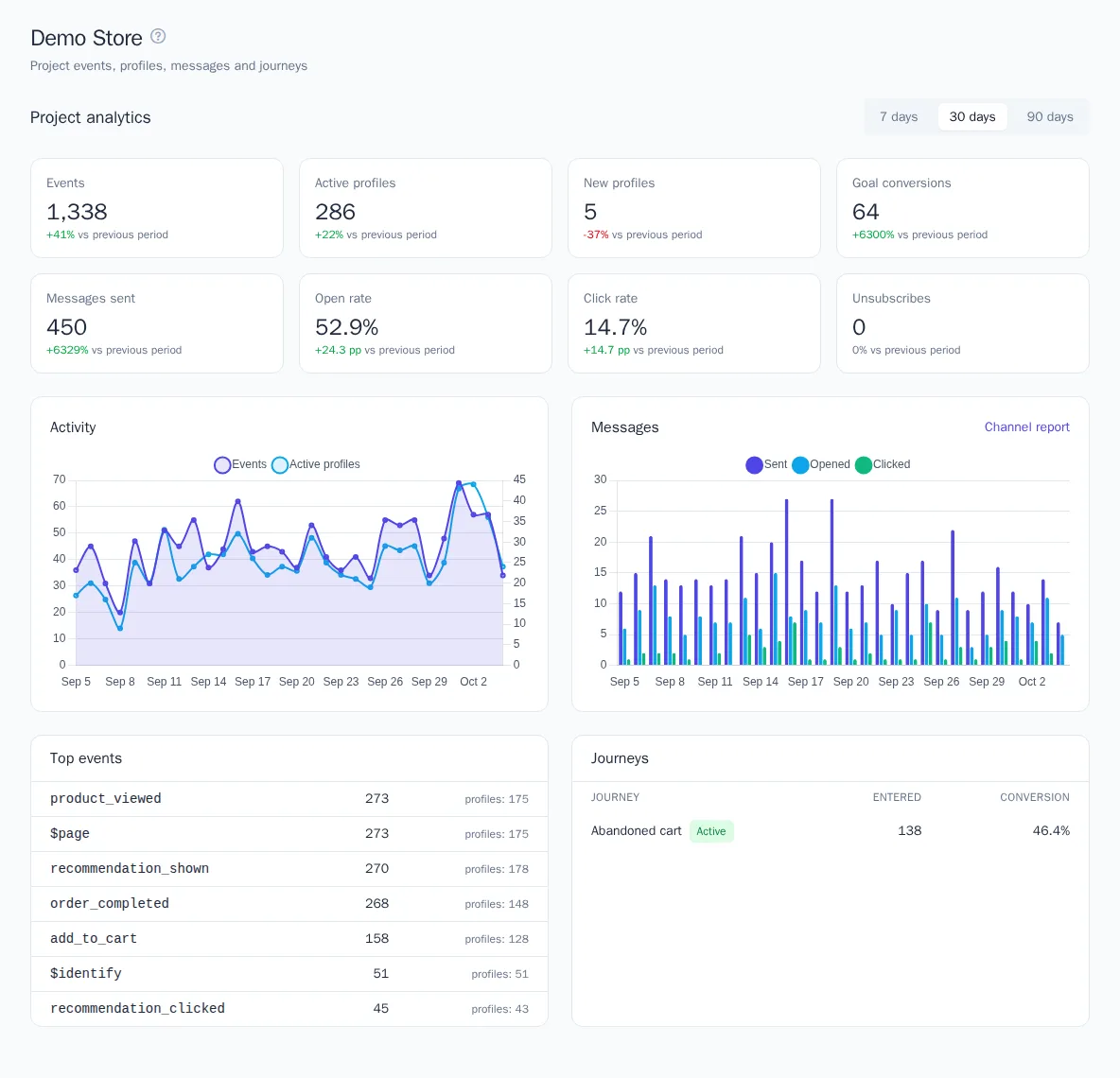The width and height of the screenshot is (1120, 1078).
Task: Click the +6329% change for Messages sent
Action: [67, 351]
